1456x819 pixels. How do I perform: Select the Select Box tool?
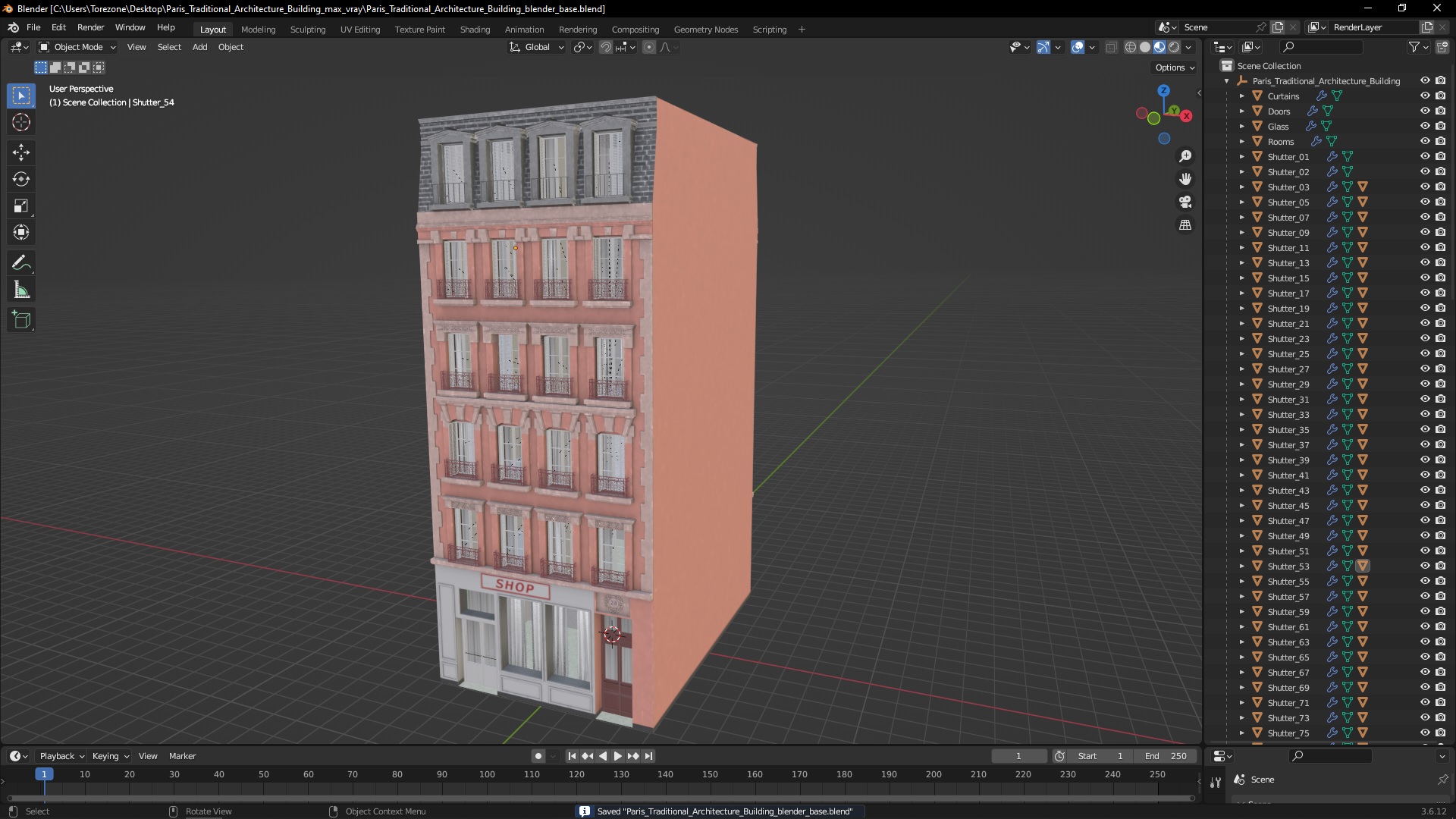click(x=21, y=96)
